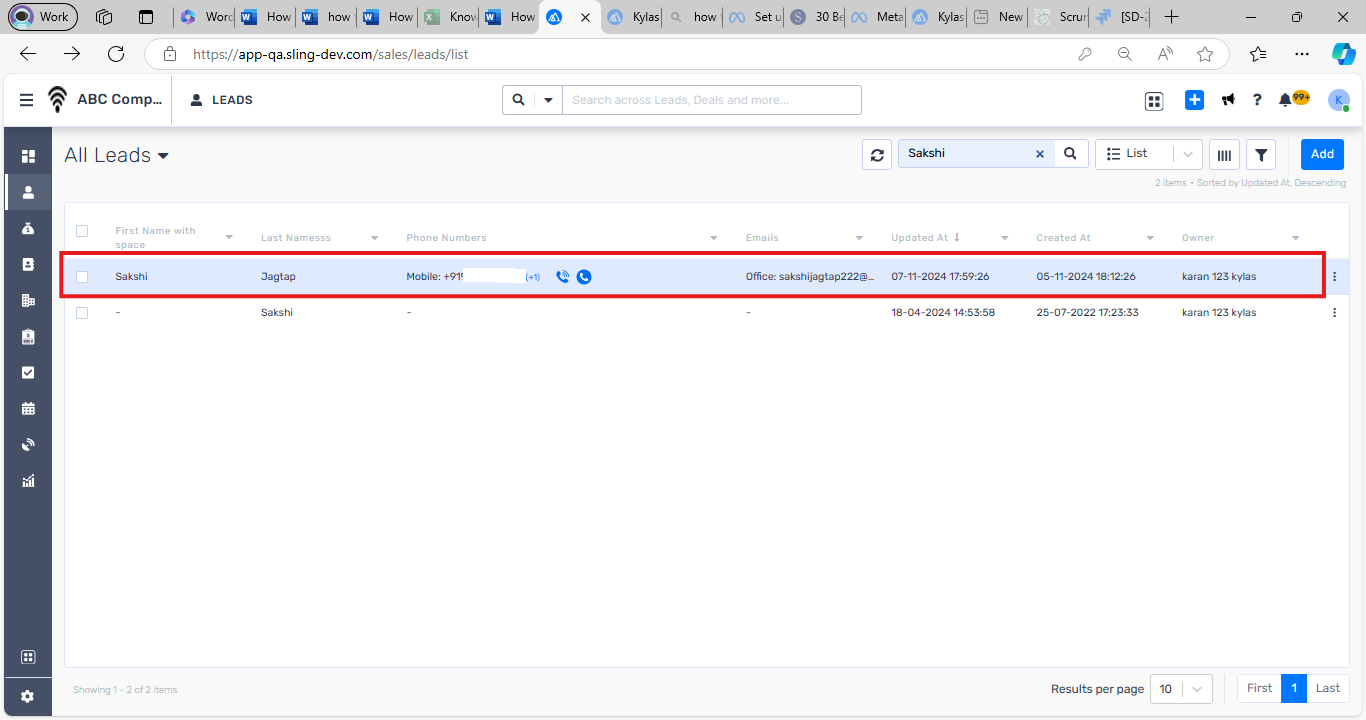Open the Companies building sidebar icon
1366x720 pixels.
[x=28, y=300]
